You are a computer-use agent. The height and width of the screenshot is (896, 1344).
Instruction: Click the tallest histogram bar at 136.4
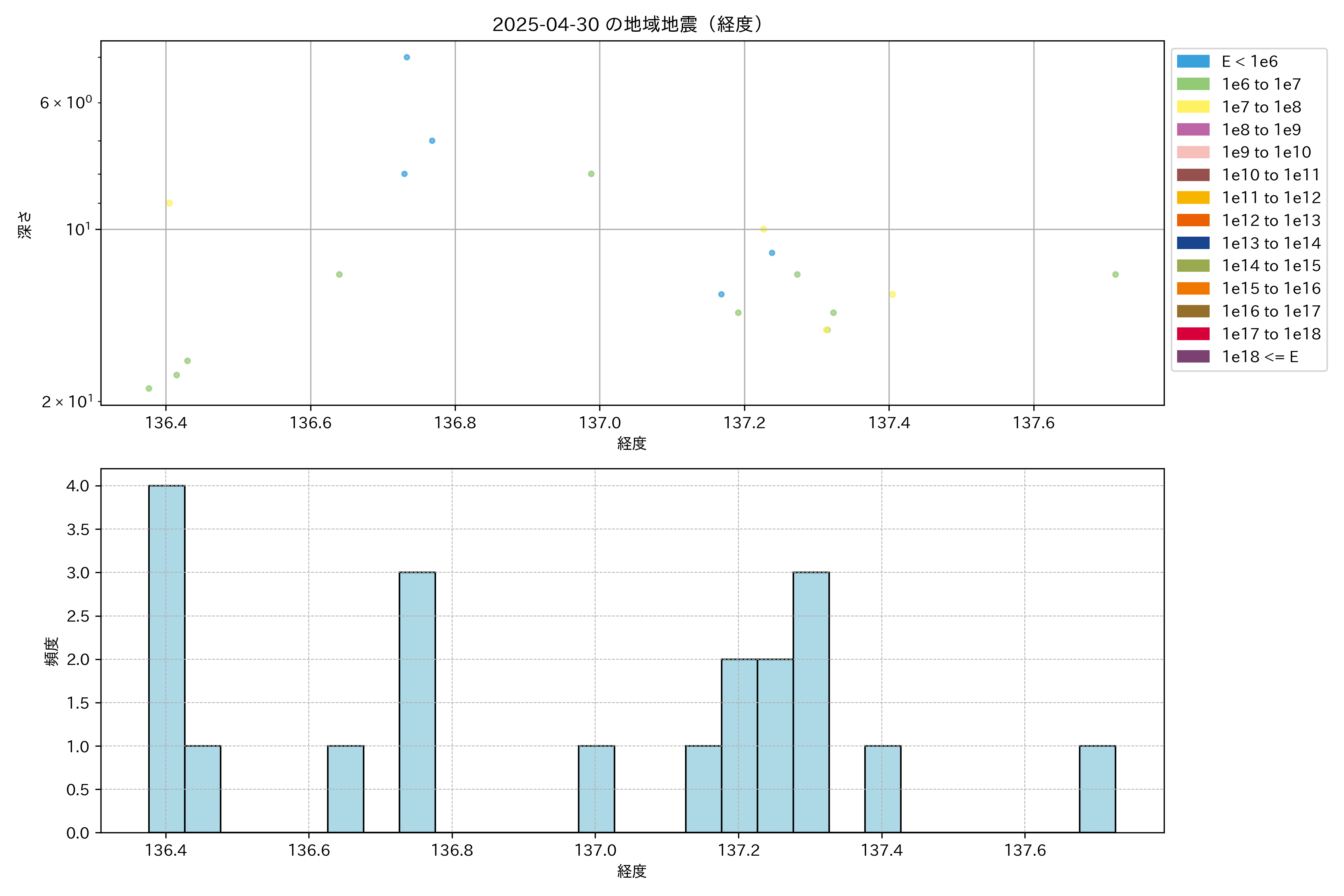pos(166,658)
